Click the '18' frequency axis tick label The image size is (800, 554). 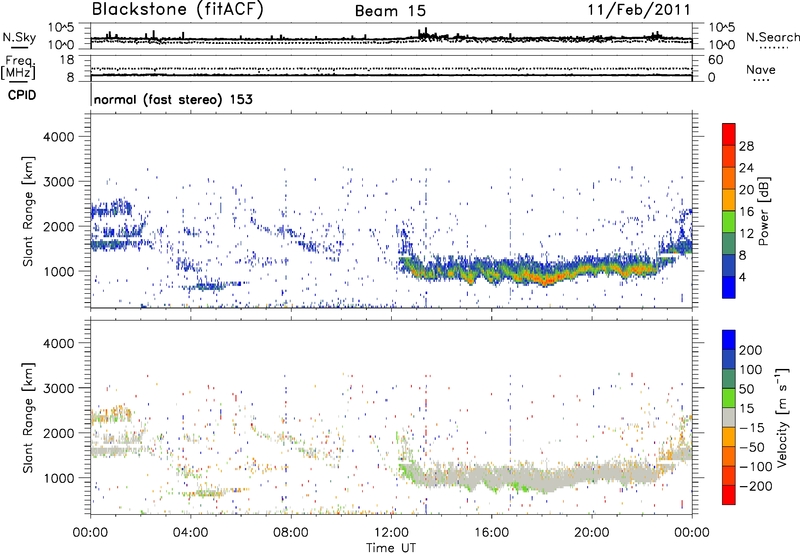tap(67, 60)
